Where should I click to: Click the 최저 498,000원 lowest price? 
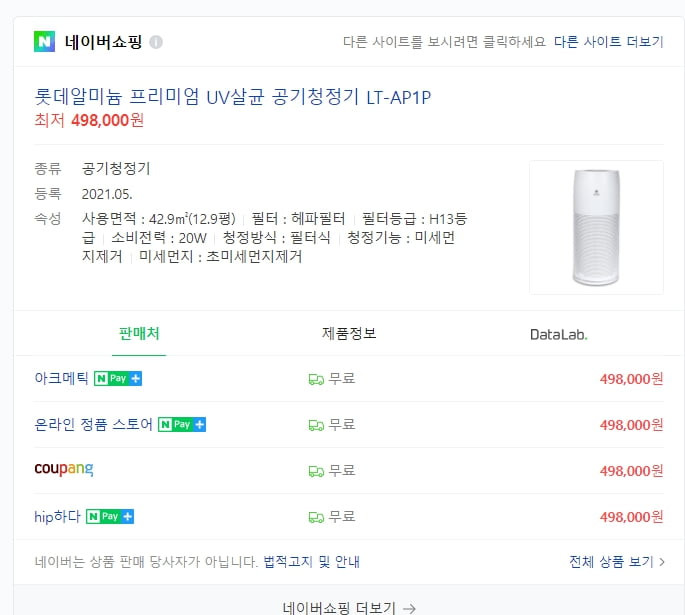[x=89, y=120]
